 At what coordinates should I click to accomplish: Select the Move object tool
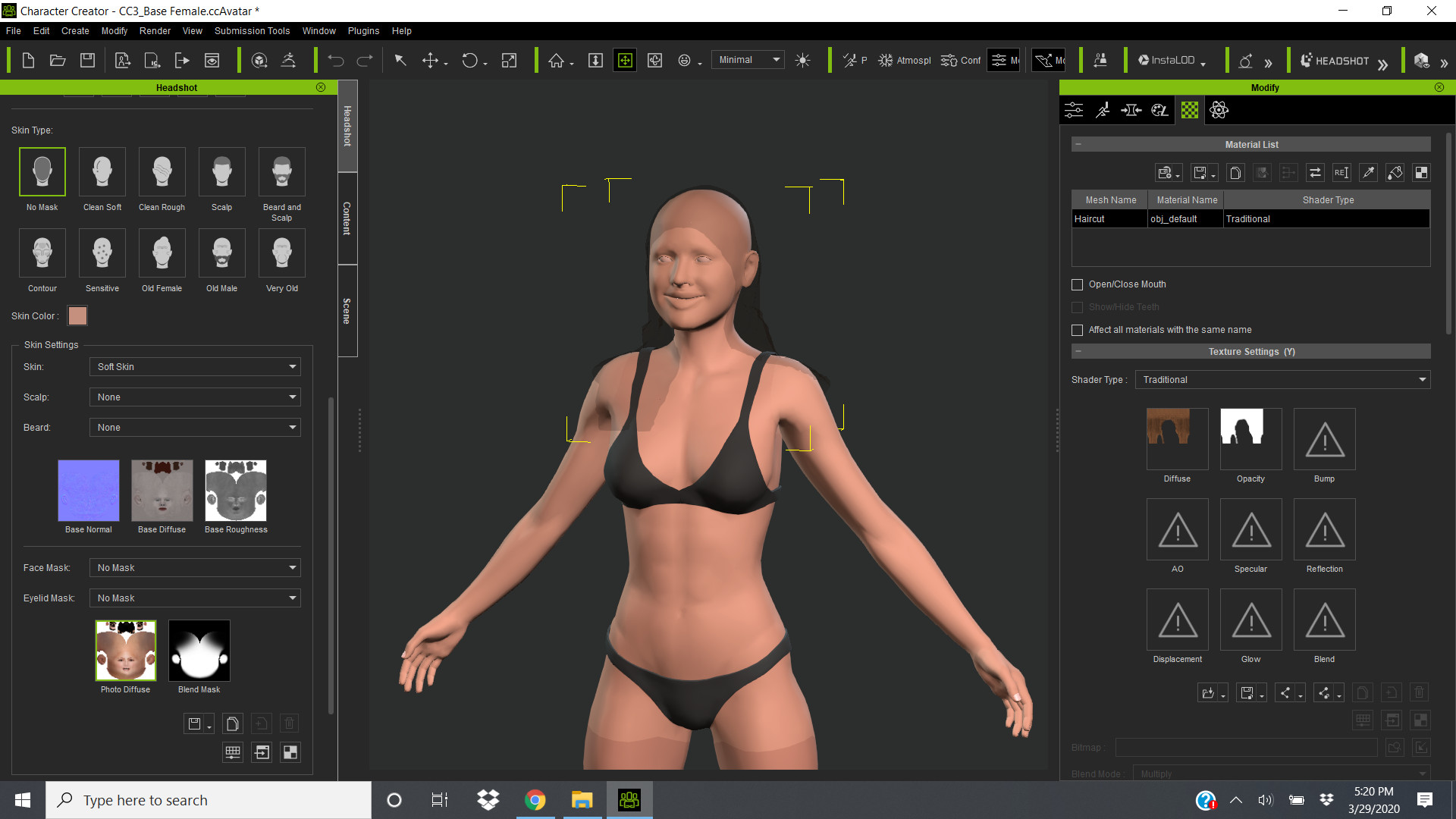[x=430, y=61]
